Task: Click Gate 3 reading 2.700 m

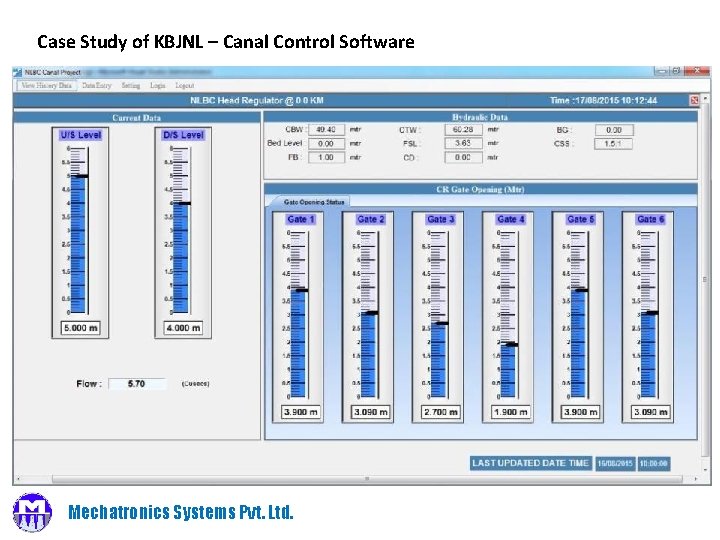Action: click(441, 412)
